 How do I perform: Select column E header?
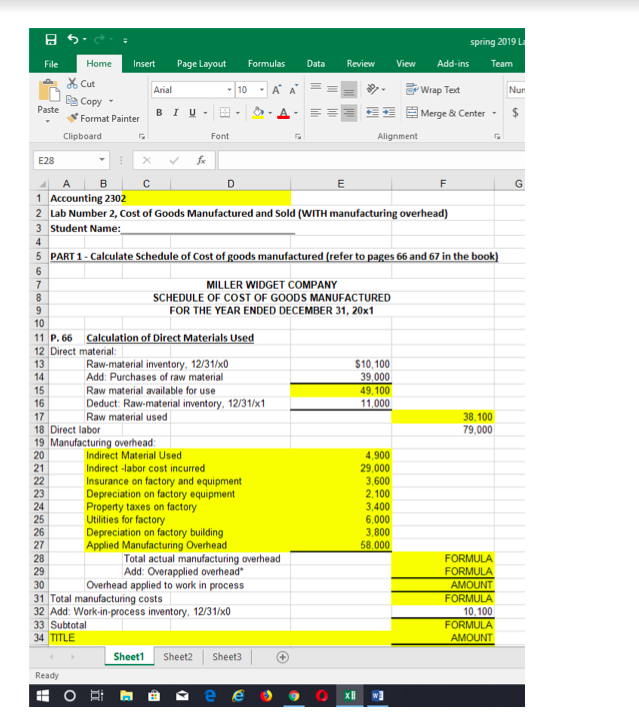point(341,184)
